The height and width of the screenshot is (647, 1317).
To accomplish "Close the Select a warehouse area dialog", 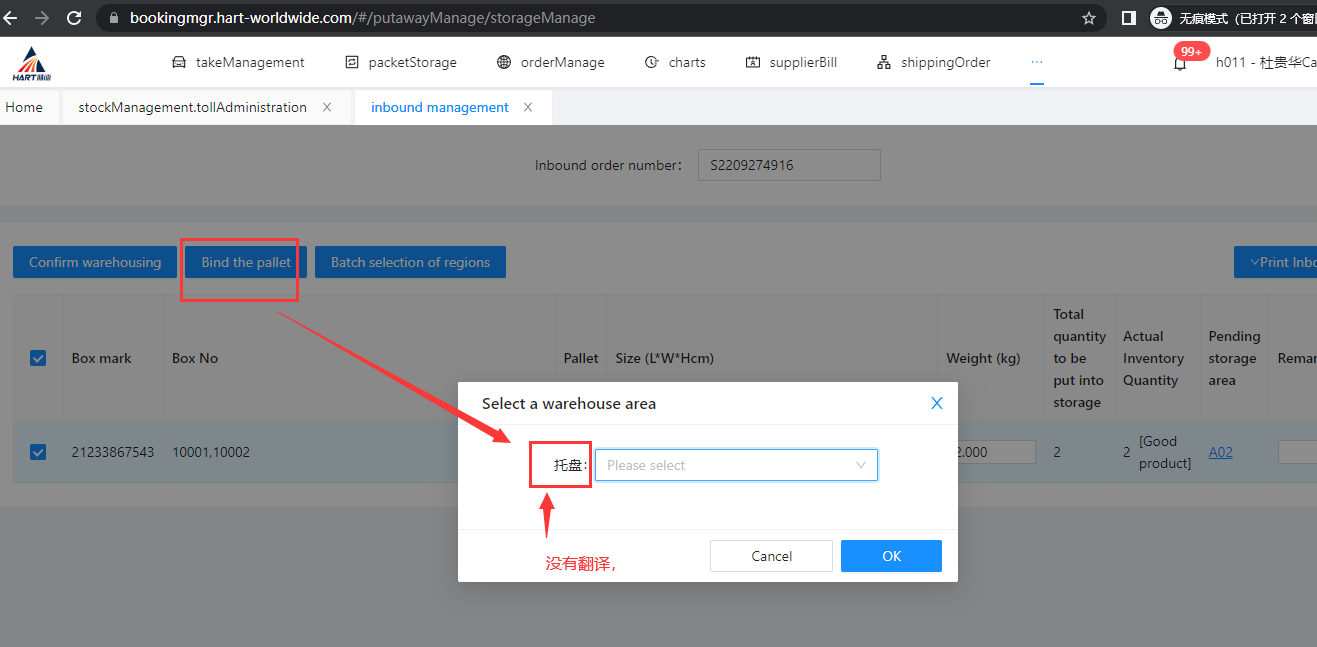I will (x=937, y=403).
